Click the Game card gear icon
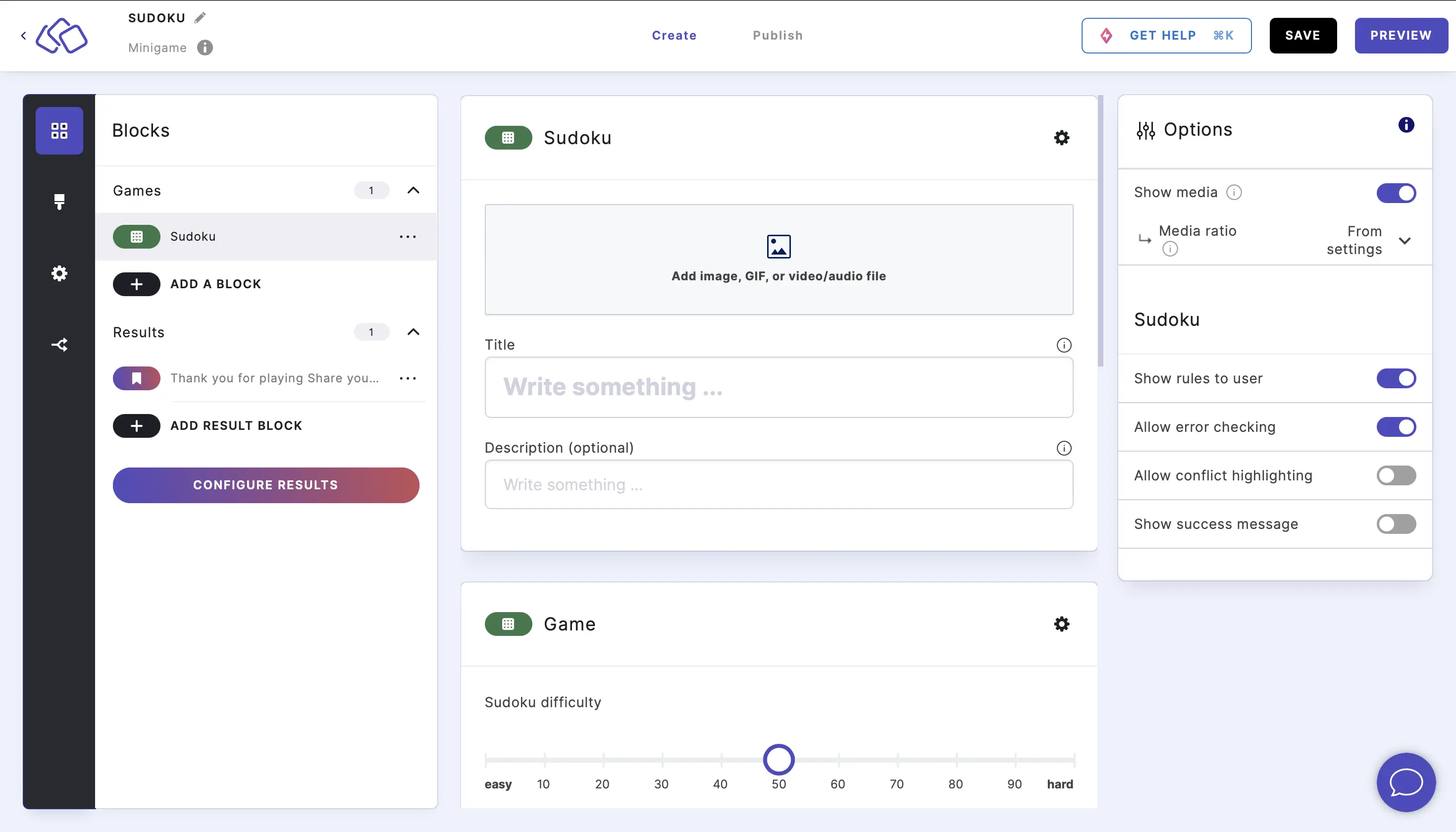 click(1061, 624)
